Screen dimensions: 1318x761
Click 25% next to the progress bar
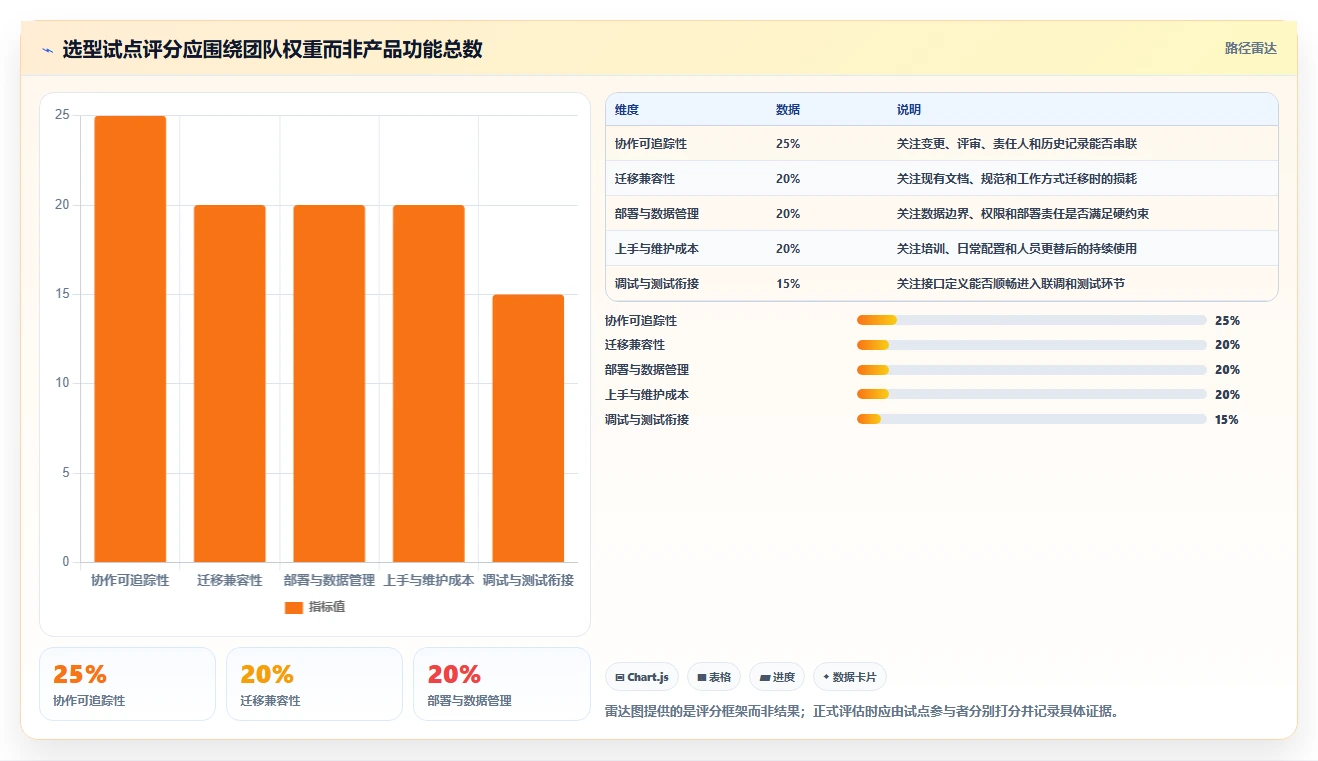pos(1227,321)
